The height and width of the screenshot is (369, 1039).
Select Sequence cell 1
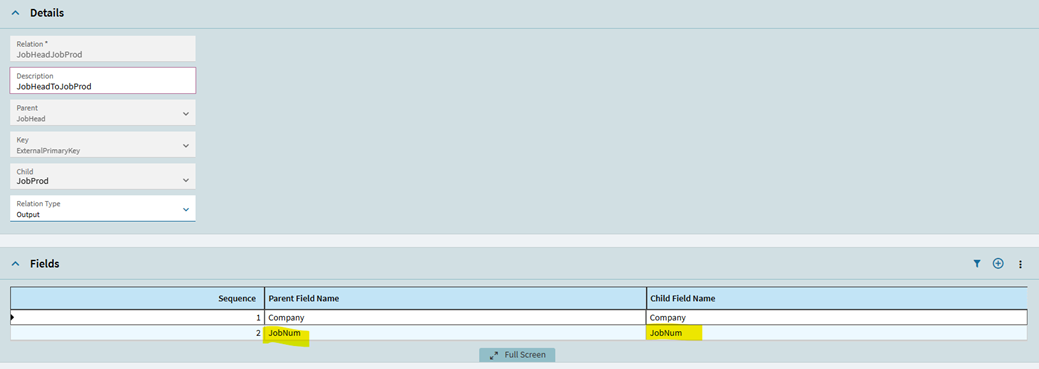[137, 317]
